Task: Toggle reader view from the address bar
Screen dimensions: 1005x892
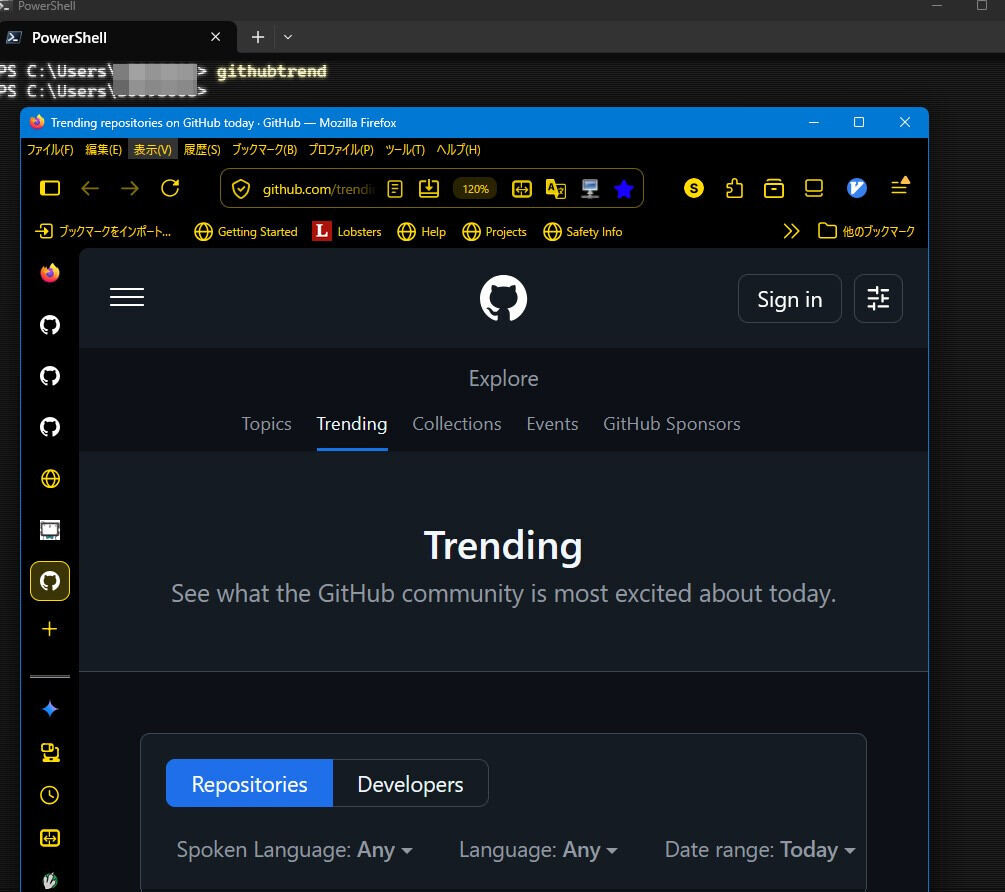Action: 395,189
